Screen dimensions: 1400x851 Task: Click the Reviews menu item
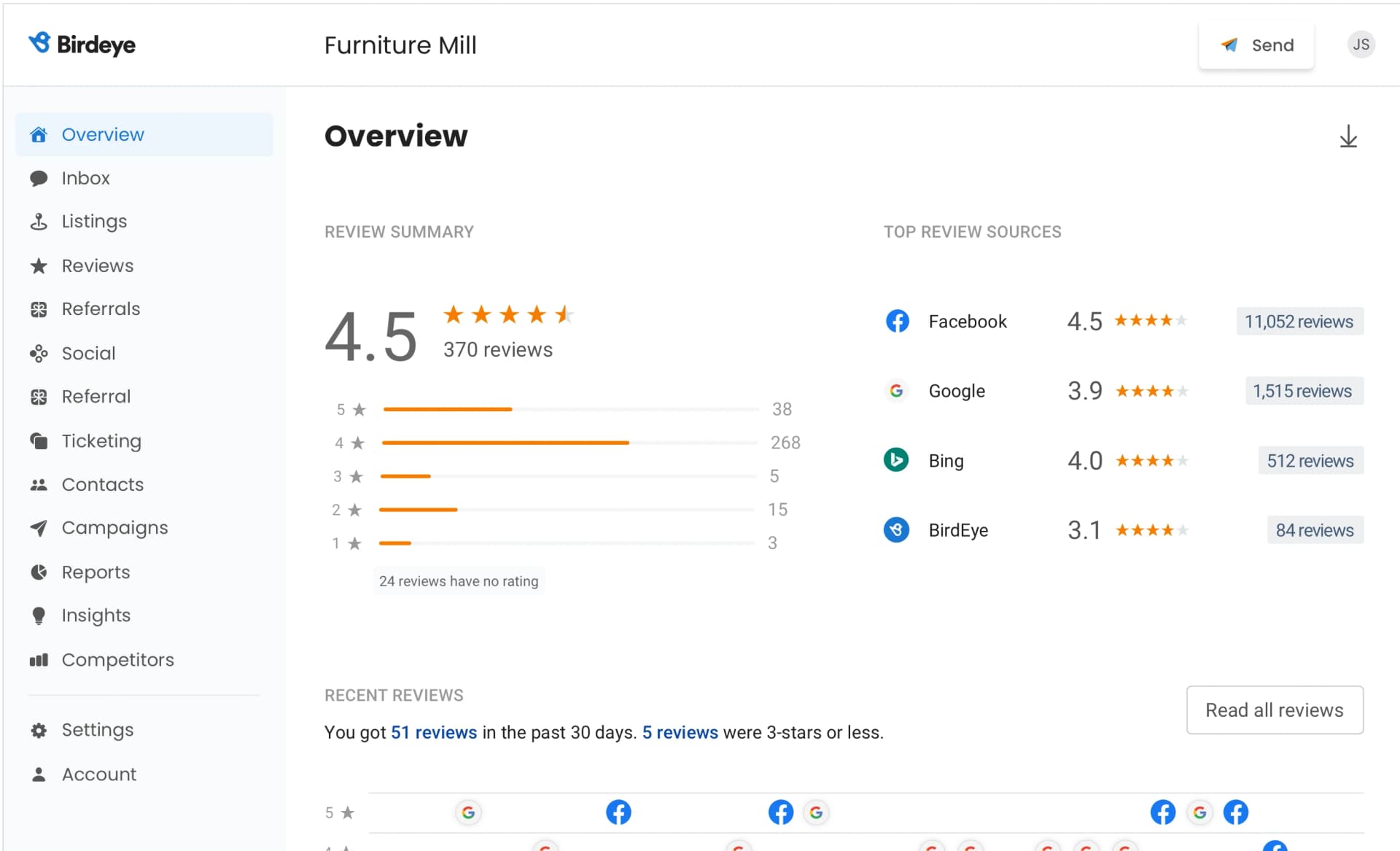click(98, 266)
